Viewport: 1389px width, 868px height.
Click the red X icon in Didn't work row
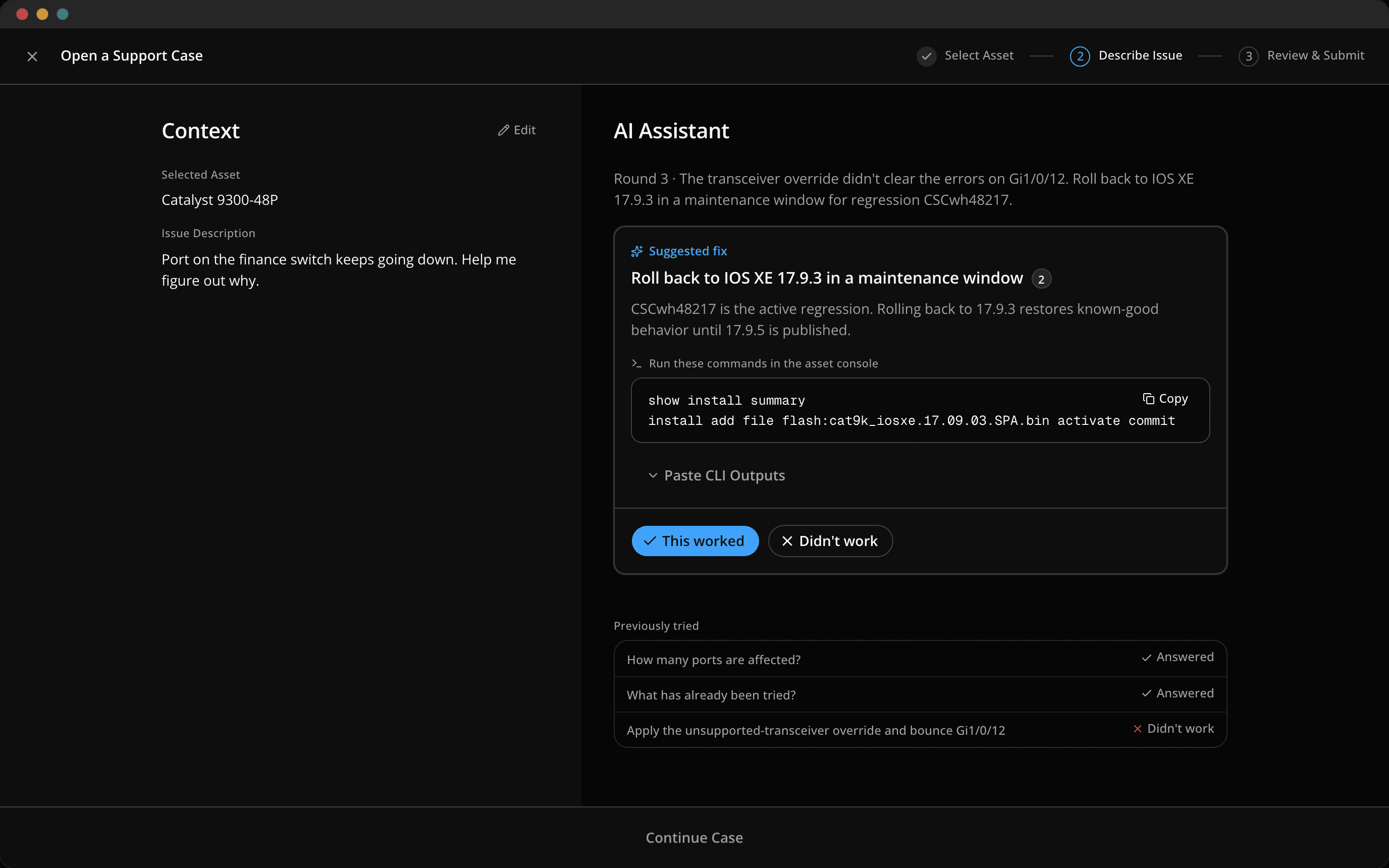[1137, 729]
